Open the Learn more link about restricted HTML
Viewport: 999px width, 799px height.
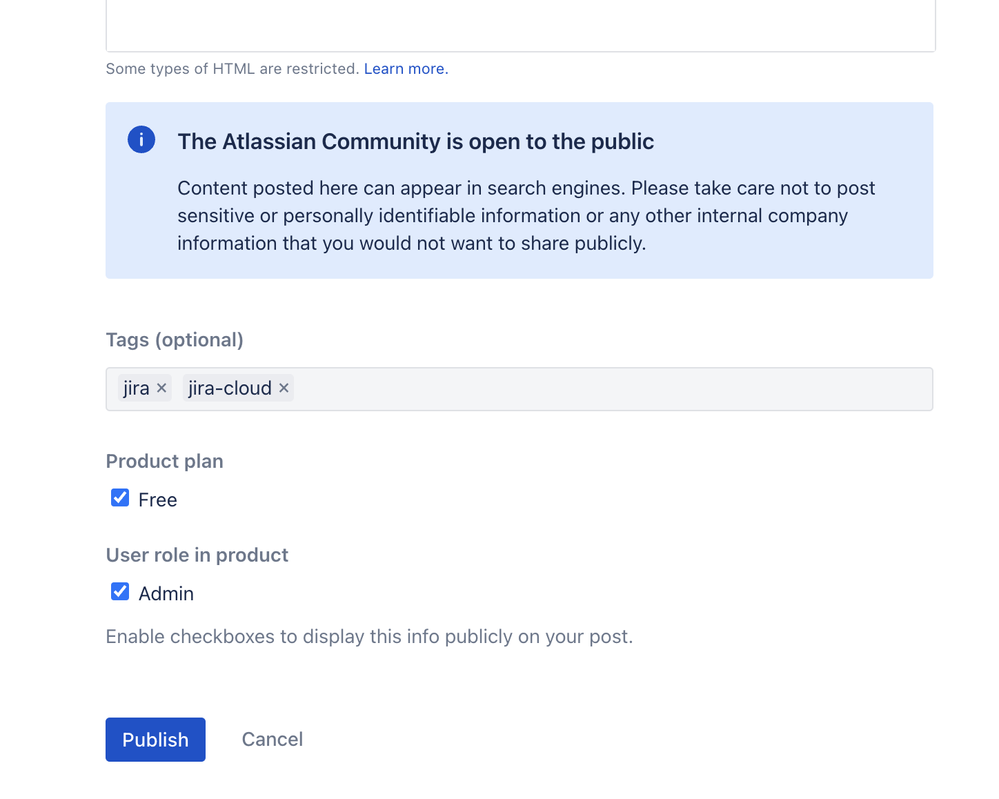click(x=404, y=68)
